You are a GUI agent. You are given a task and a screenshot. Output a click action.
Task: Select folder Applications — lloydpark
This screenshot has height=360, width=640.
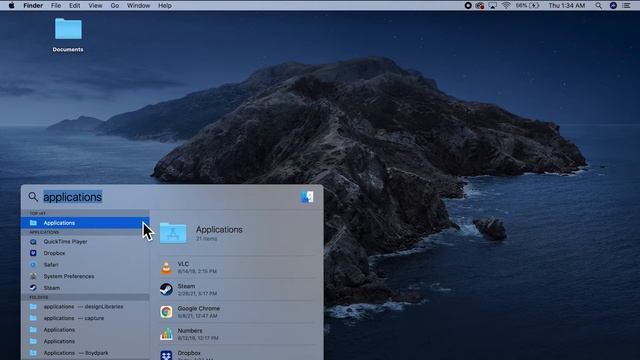point(85,353)
